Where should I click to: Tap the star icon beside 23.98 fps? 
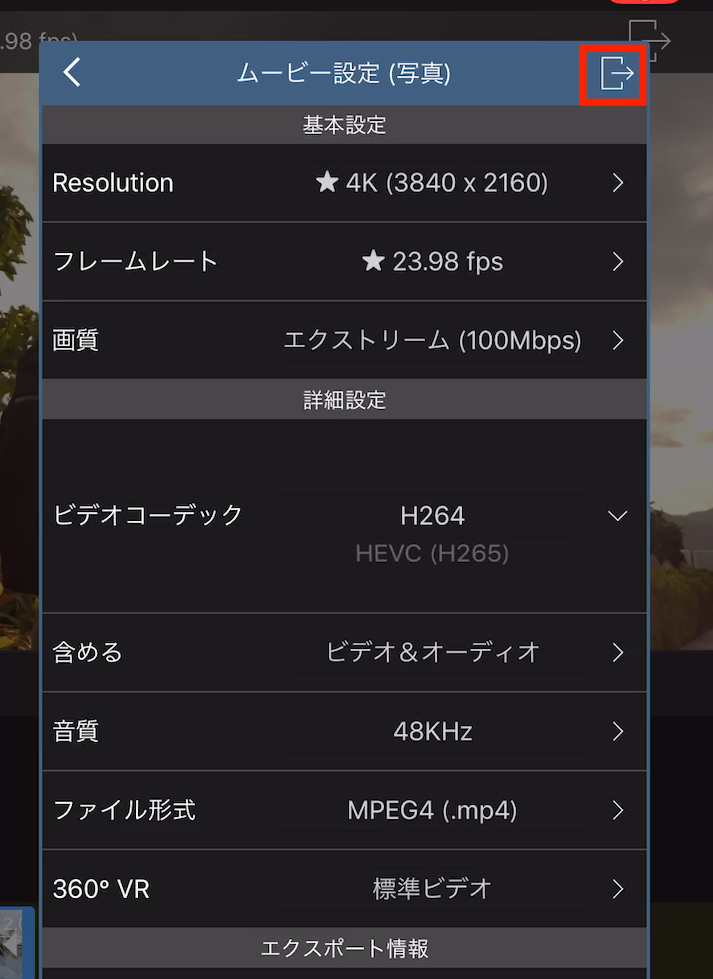[x=373, y=261]
